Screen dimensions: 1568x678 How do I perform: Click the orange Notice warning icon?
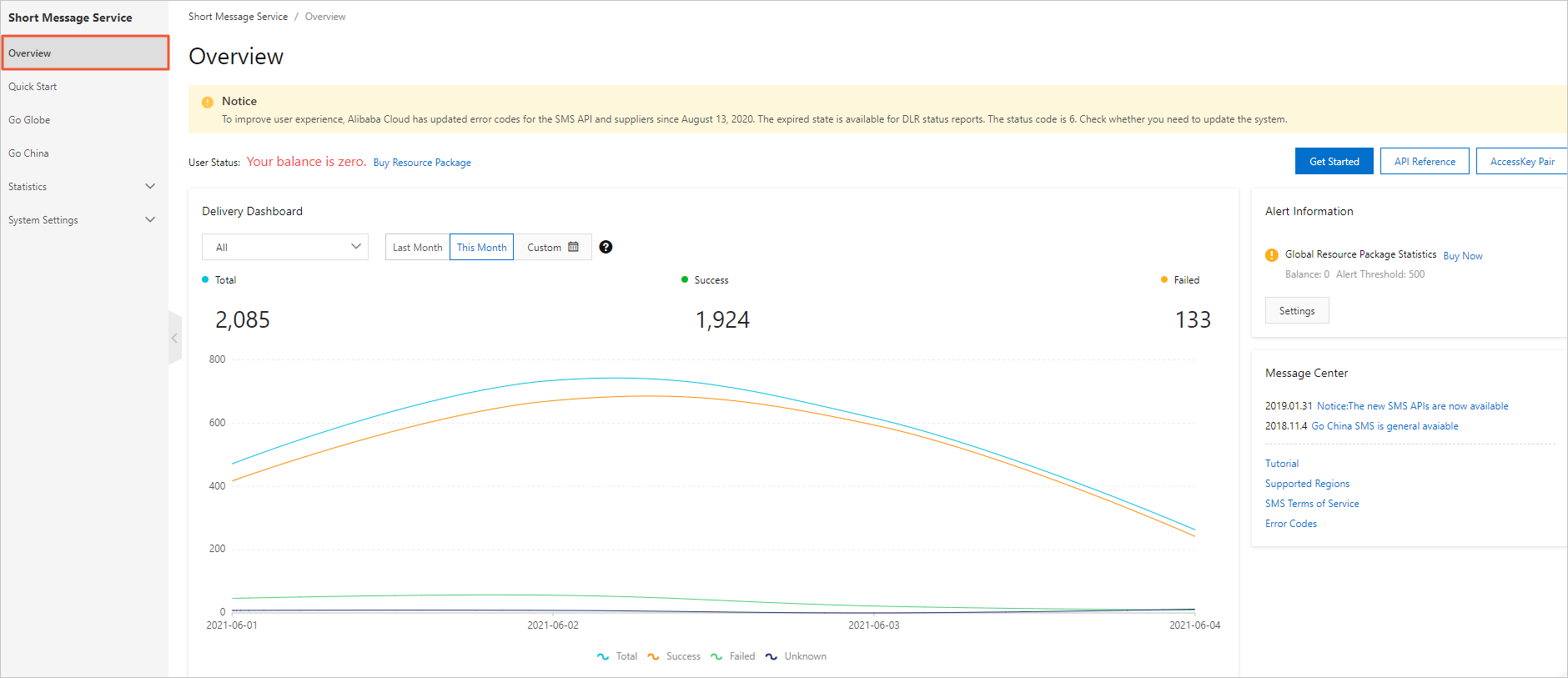click(208, 102)
